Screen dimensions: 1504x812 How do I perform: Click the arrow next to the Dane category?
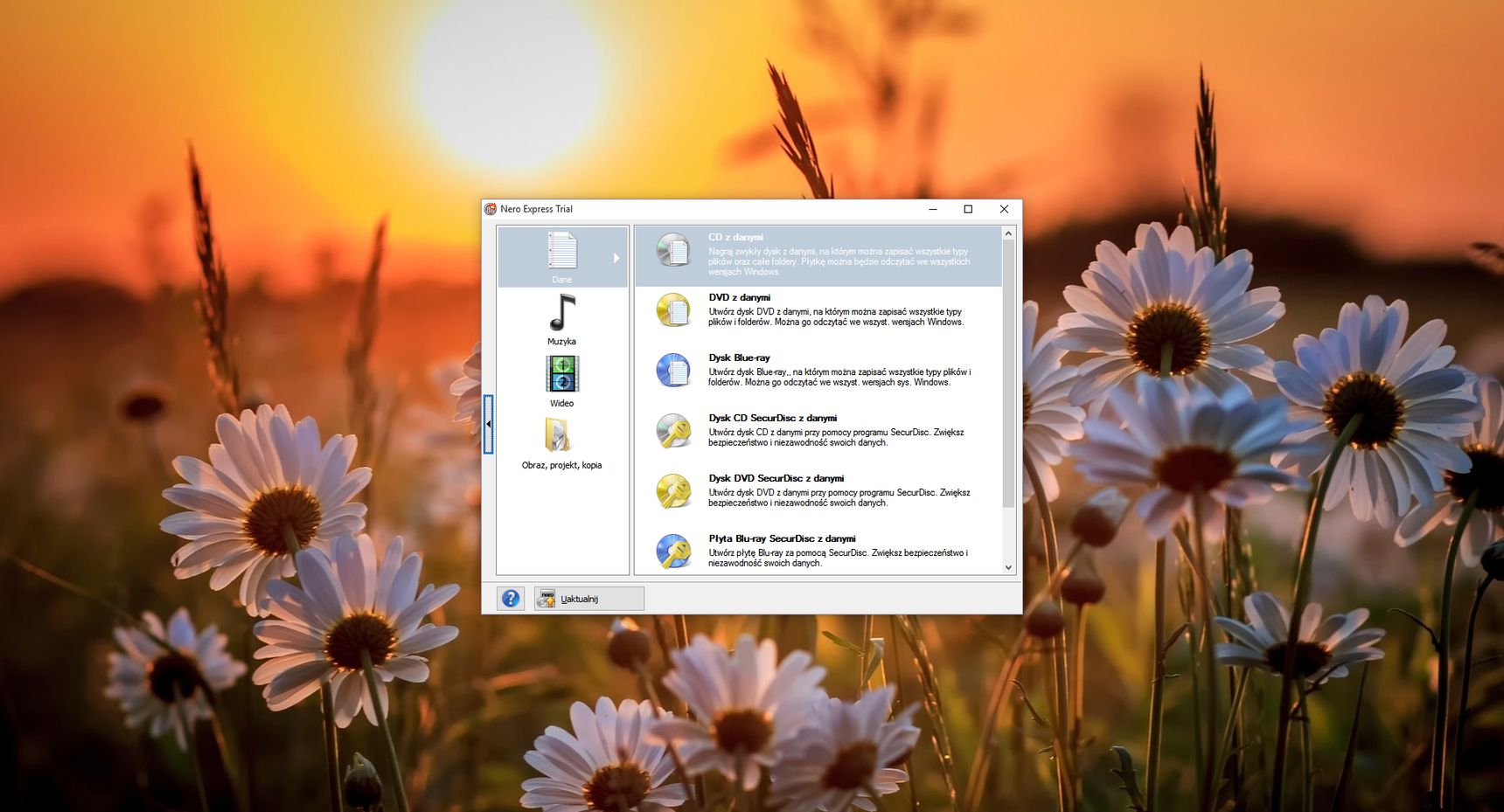616,258
